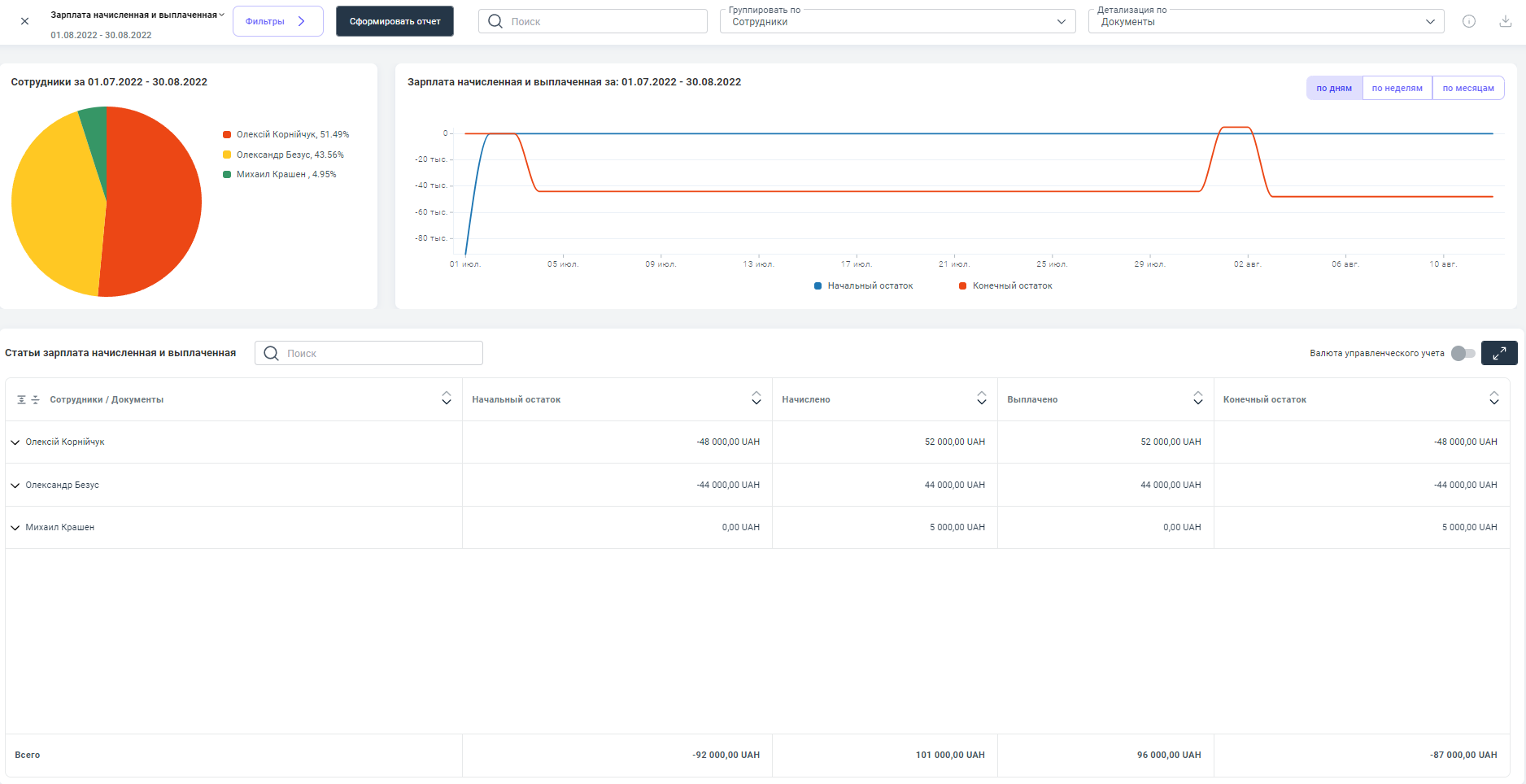Expand table to fullscreen view
Screen dimensions: 1526x784
point(1498,353)
